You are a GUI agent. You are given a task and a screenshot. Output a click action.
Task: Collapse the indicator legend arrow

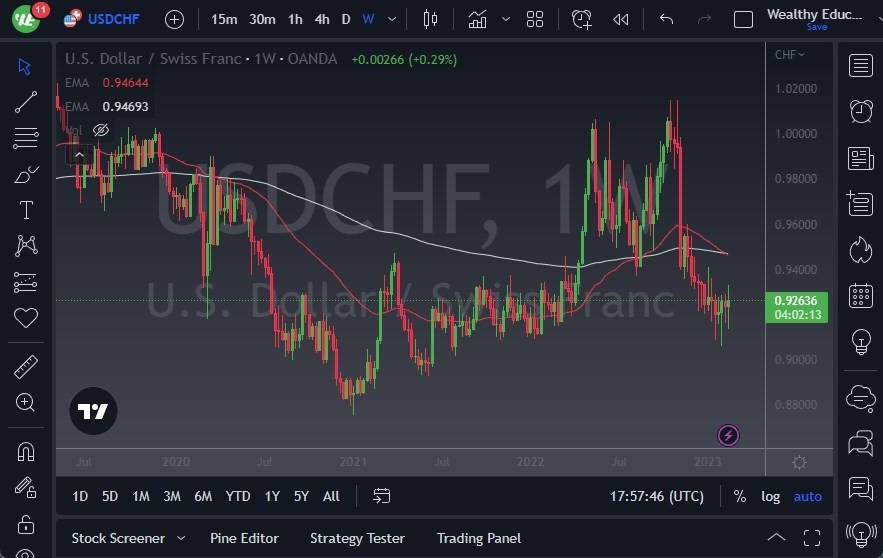click(79, 154)
